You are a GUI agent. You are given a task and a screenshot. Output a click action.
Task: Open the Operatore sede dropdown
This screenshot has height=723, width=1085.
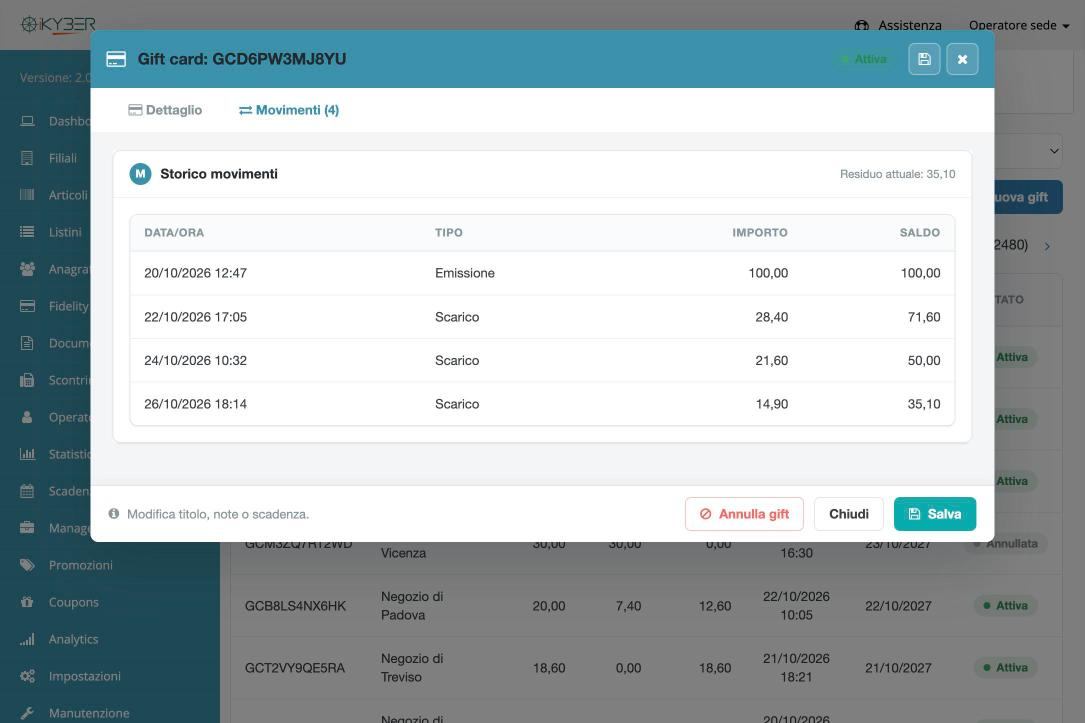click(x=1019, y=26)
